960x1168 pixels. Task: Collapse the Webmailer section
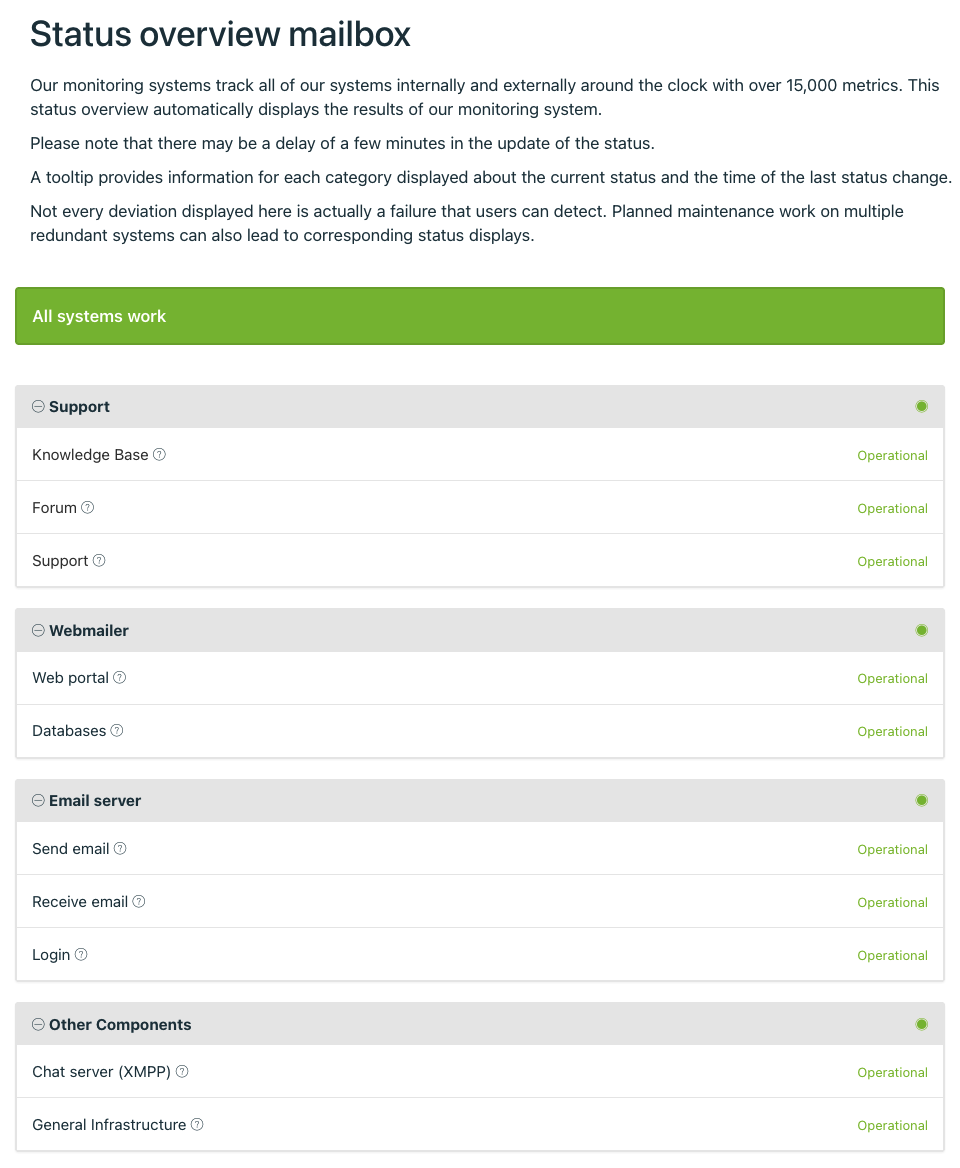click(x=38, y=631)
